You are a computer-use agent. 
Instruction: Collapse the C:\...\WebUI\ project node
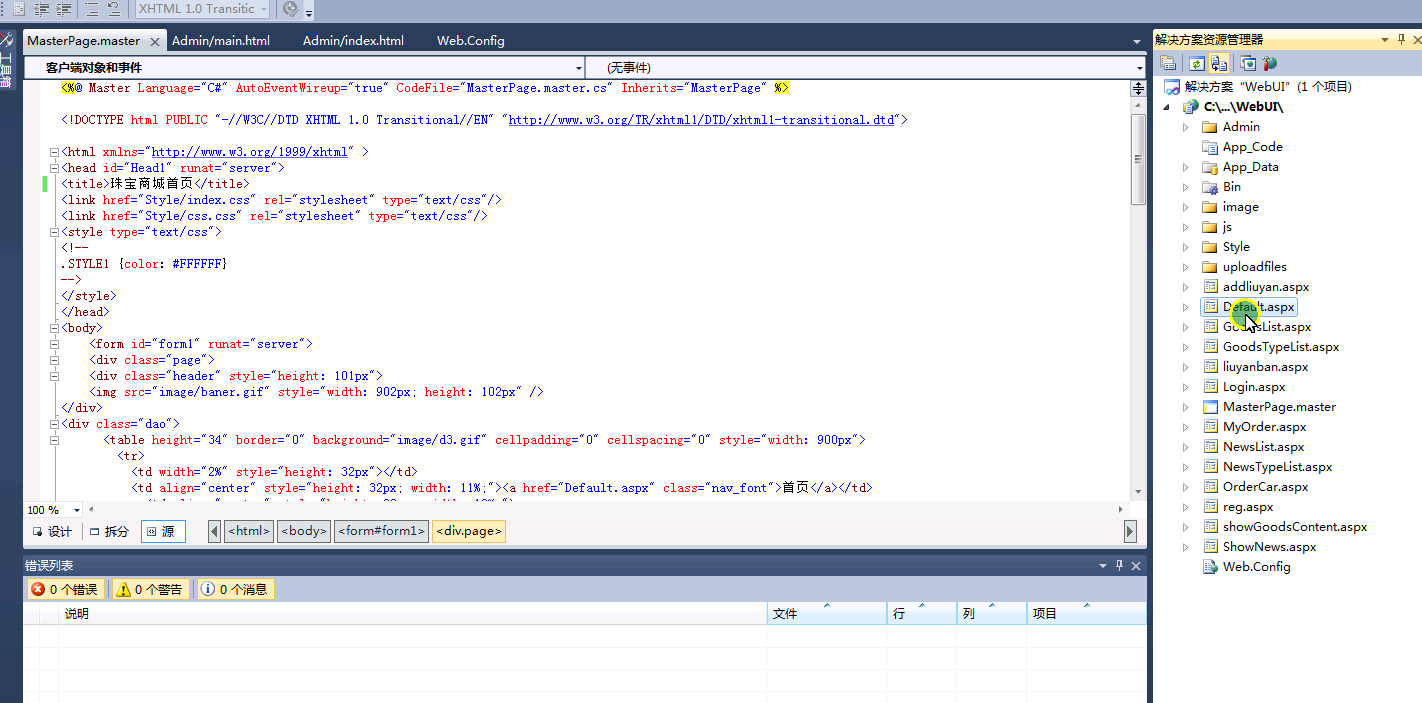point(1167,107)
